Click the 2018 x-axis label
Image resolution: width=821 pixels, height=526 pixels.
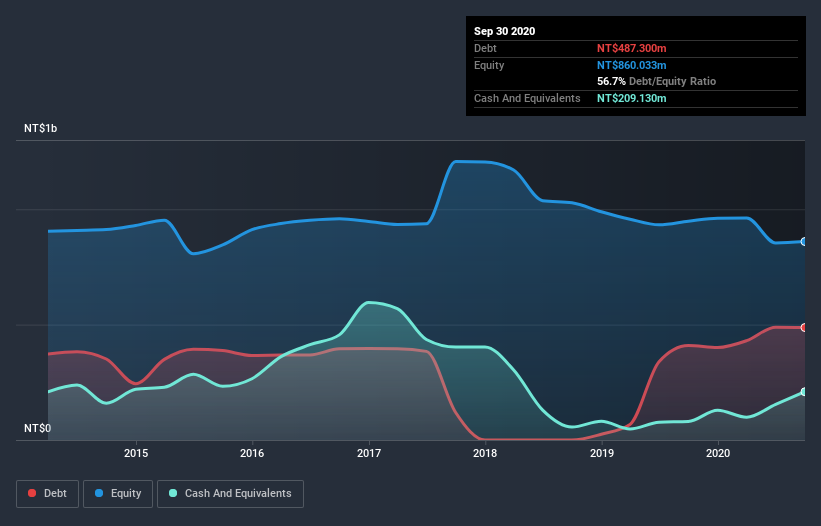coord(485,453)
